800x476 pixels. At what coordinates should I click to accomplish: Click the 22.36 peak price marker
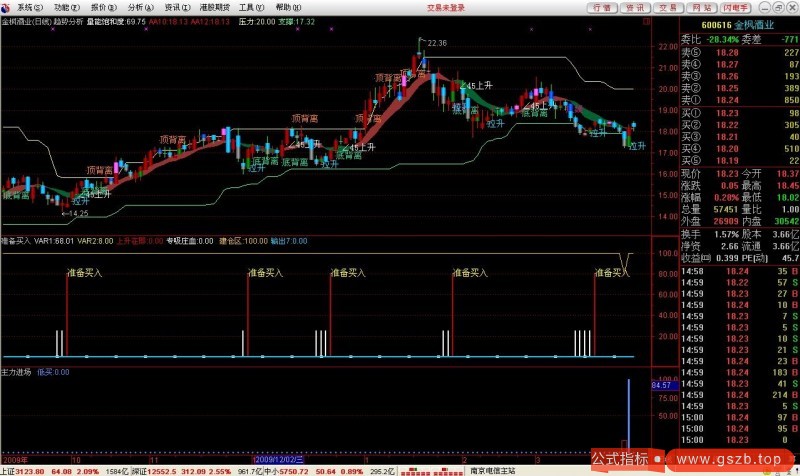(436, 43)
